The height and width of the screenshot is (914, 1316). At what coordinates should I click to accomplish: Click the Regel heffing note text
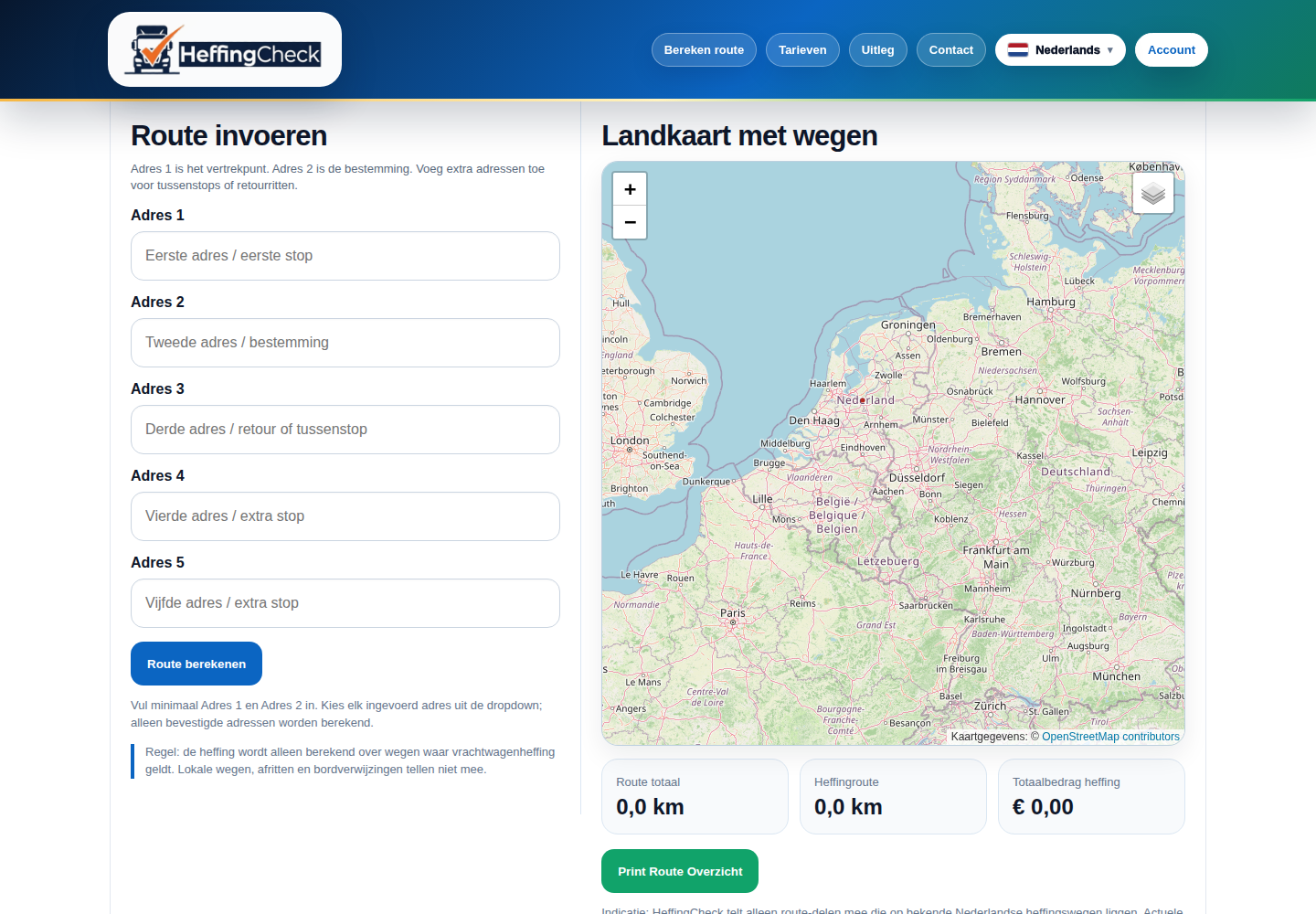click(350, 760)
